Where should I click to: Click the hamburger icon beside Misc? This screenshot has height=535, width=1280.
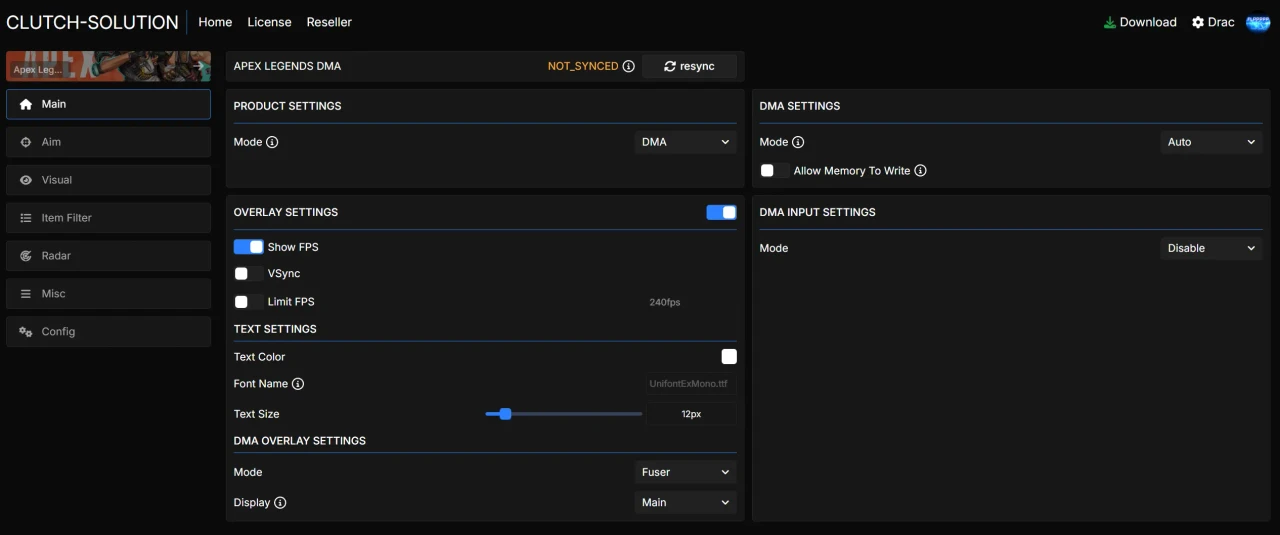[26, 294]
